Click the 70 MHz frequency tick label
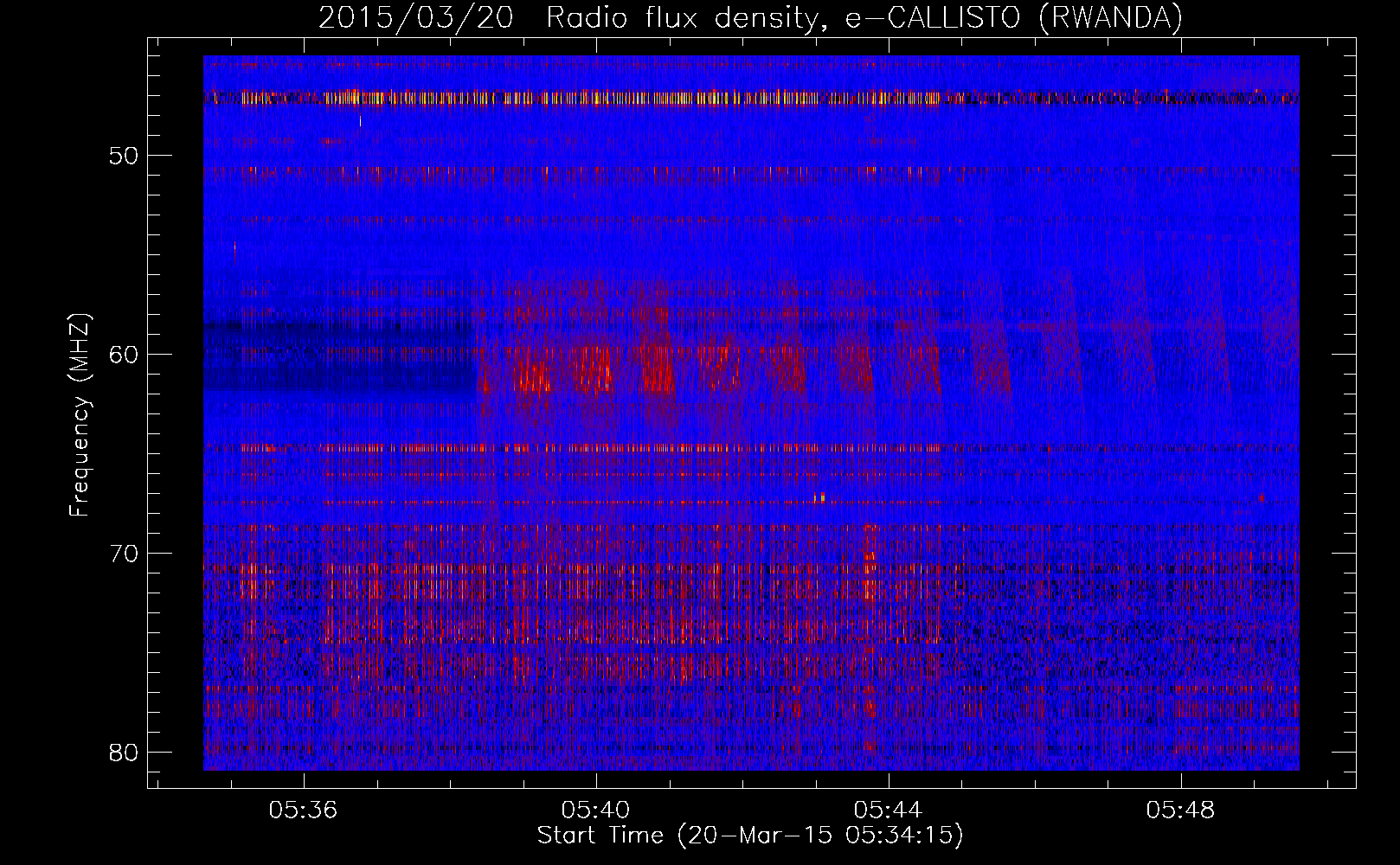 tap(125, 553)
